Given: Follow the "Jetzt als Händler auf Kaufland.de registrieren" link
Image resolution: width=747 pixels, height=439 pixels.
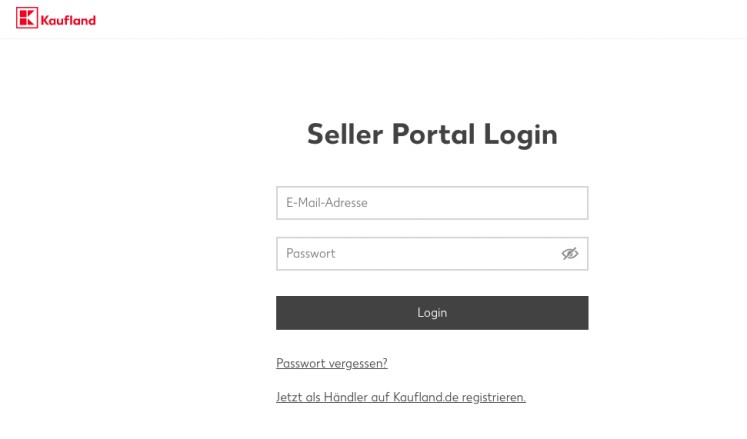Looking at the screenshot, I should point(401,397).
